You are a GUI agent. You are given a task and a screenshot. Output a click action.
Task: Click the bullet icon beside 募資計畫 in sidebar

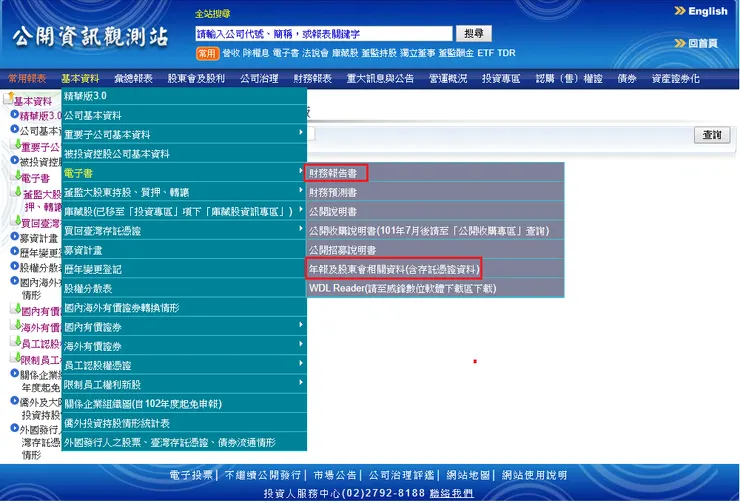(15, 236)
